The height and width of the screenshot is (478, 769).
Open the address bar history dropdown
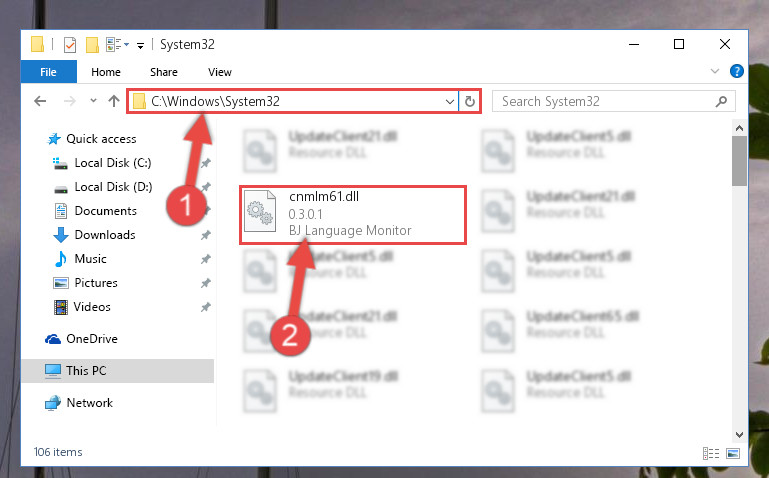coord(449,101)
